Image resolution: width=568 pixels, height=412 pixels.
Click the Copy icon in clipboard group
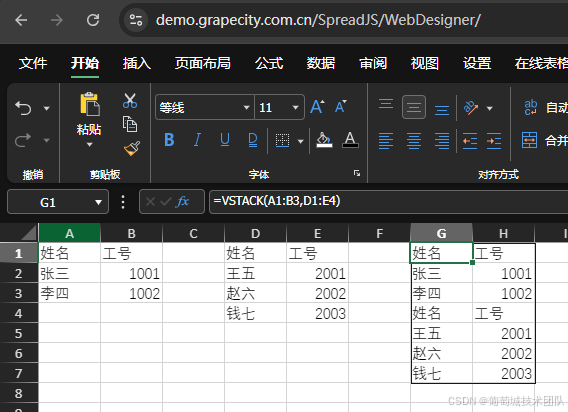click(x=130, y=124)
